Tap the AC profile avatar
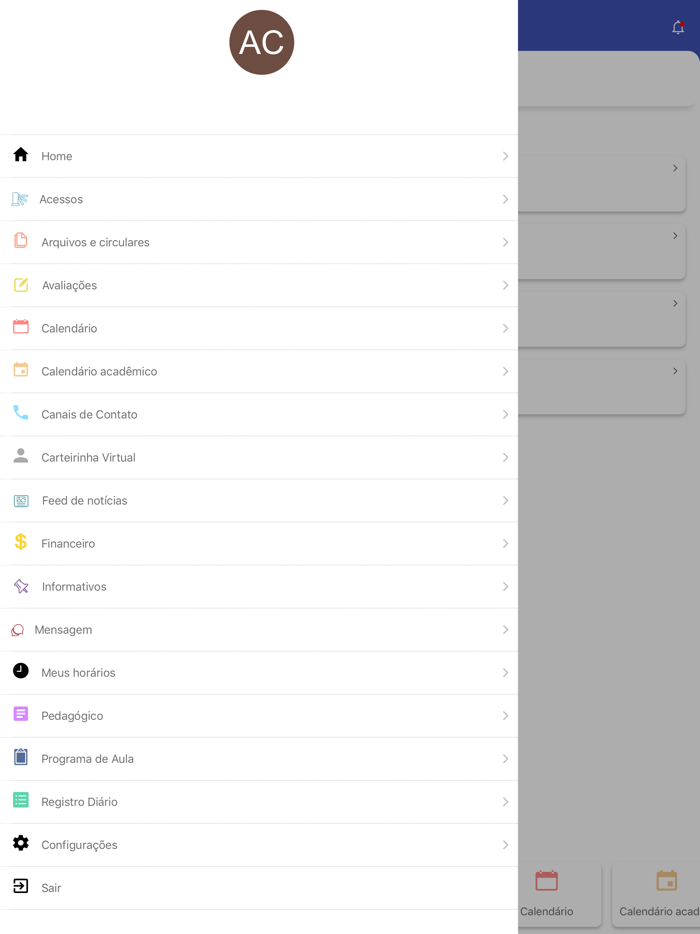This screenshot has width=700, height=934. coord(262,43)
